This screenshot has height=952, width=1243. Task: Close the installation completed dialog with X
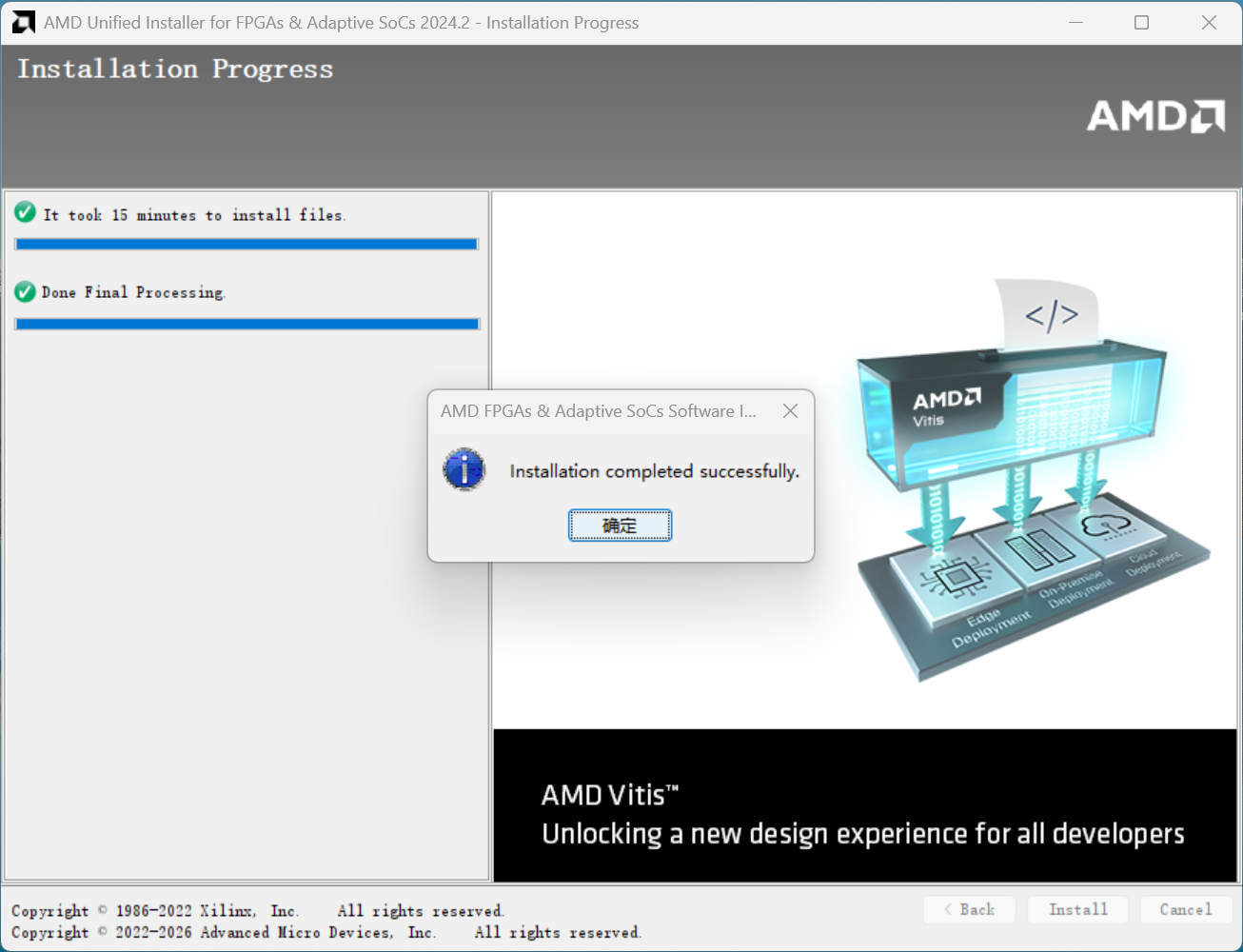[790, 411]
